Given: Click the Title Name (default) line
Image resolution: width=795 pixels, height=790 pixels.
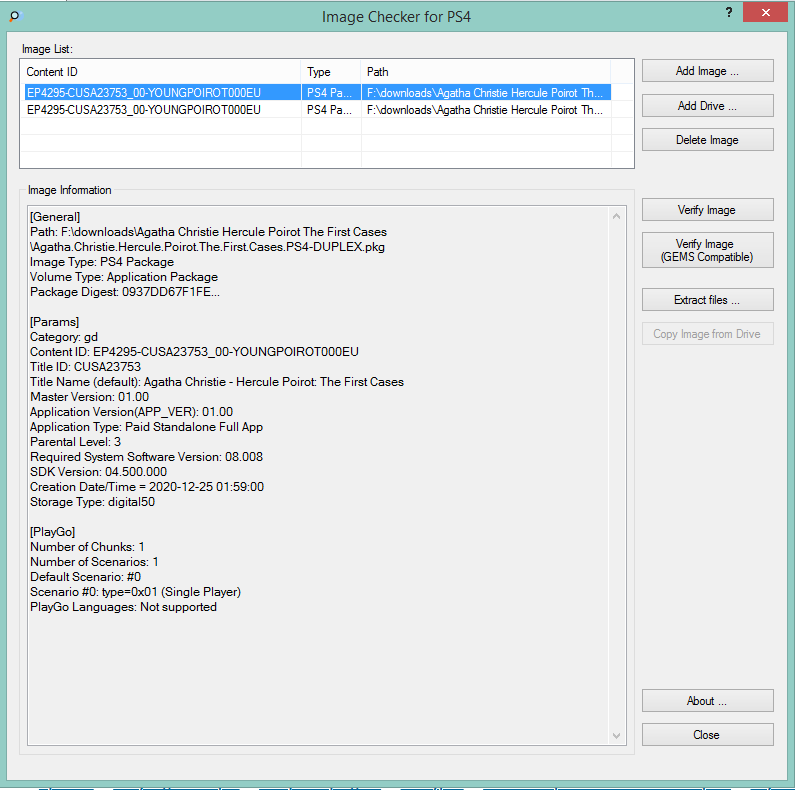Looking at the screenshot, I should click(217, 382).
